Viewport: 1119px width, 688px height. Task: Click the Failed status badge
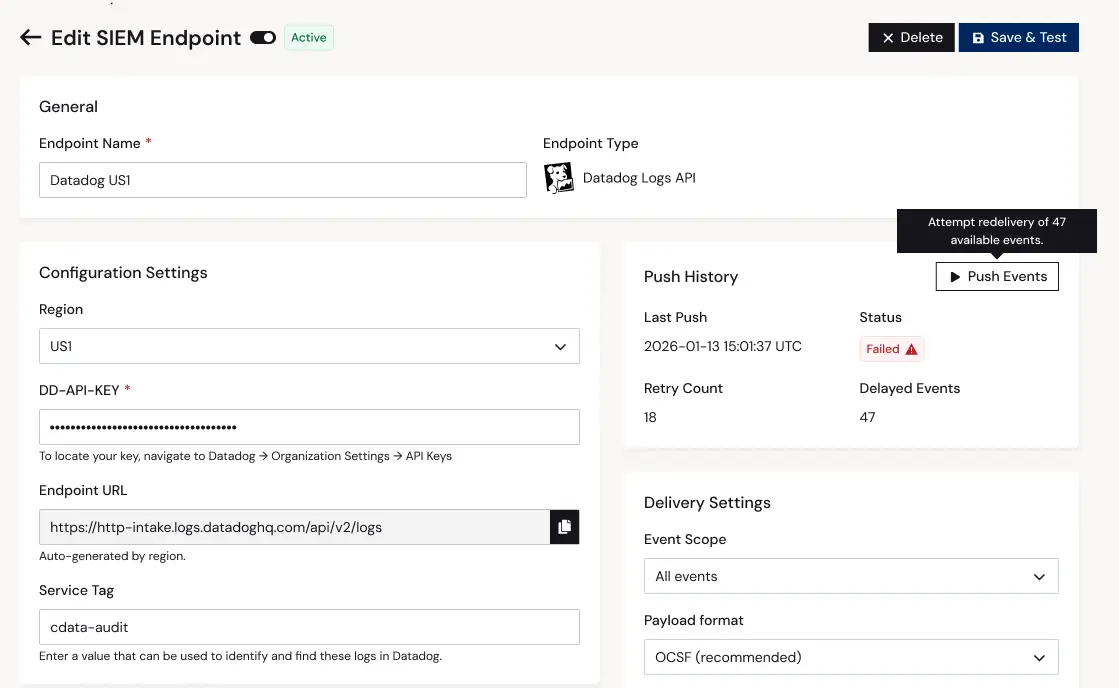891,349
